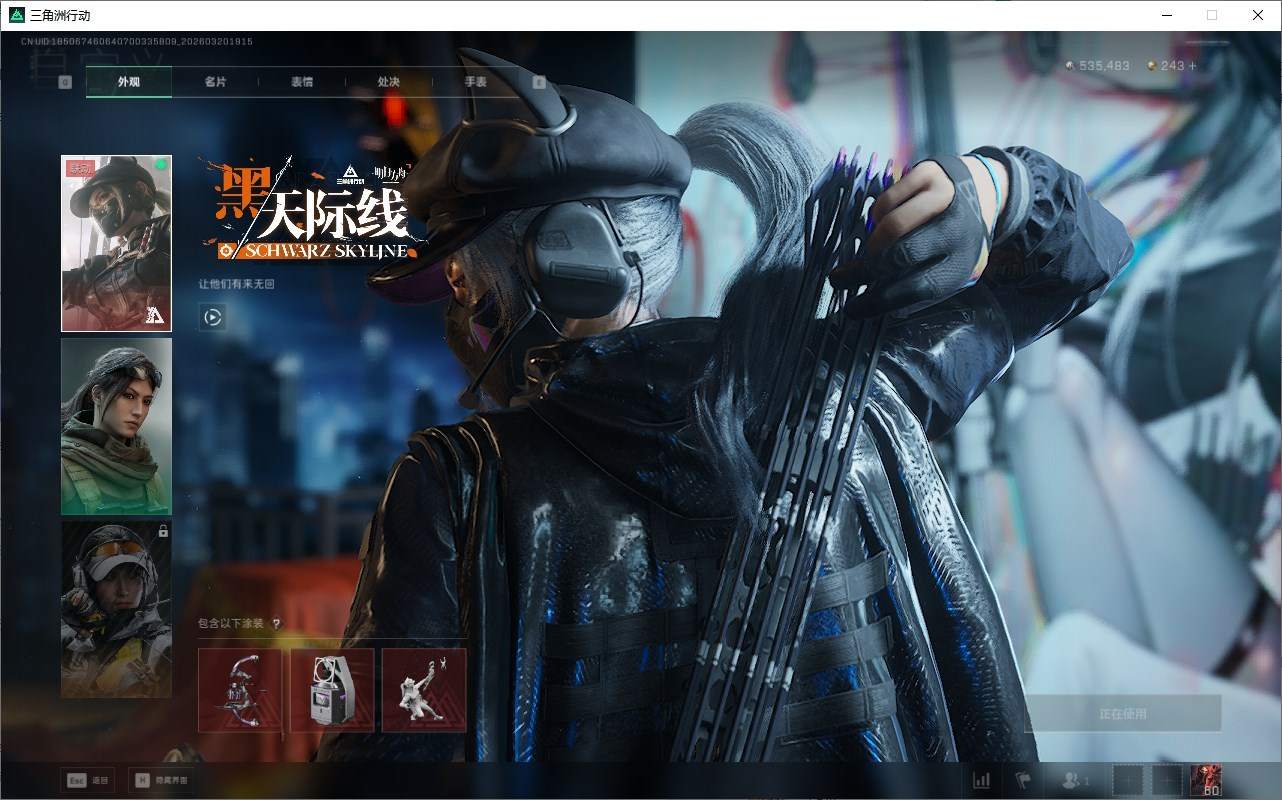View the white figure included item
Viewport: 1282px width, 800px height.
tap(424, 690)
